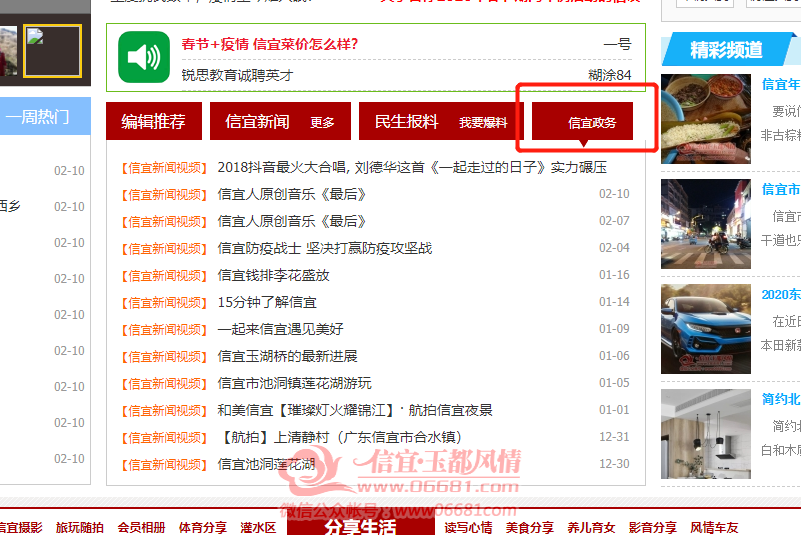Click 【信宜新闻视频】 tag on 信宜钱排李花盛放 row
The width and height of the screenshot is (801, 535).
click(x=164, y=276)
